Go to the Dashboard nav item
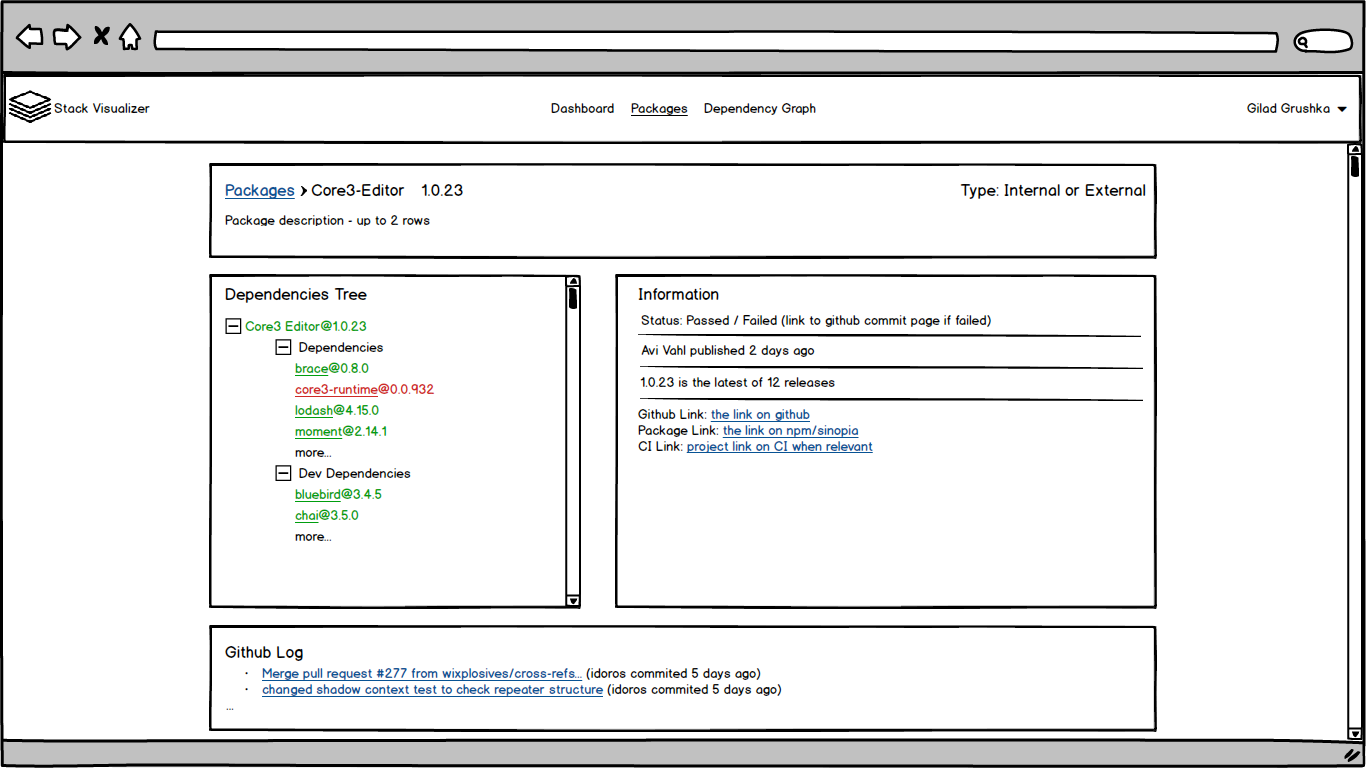Viewport: 1366px width, 768px height. tap(582, 108)
